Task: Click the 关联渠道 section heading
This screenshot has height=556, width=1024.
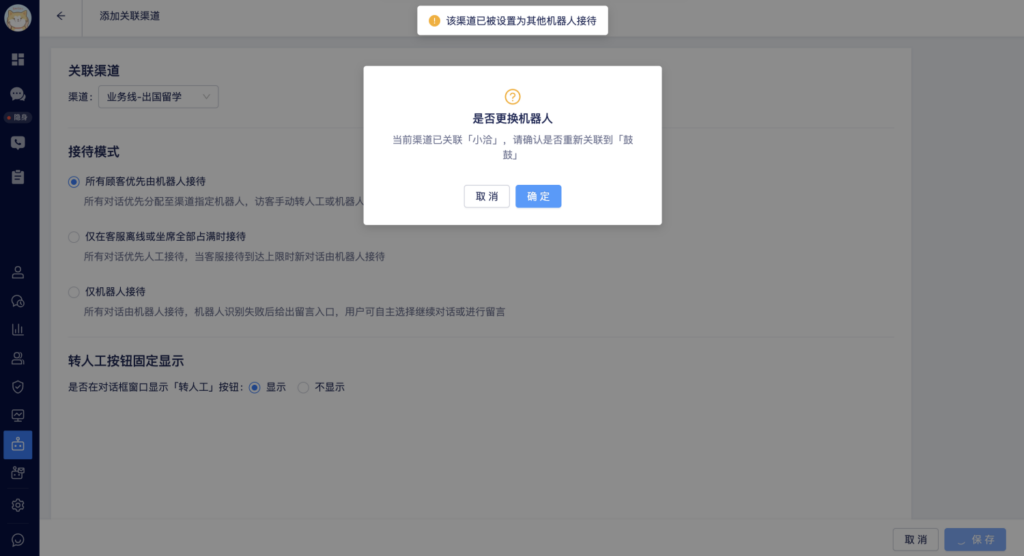Action: pyautogui.click(x=94, y=71)
